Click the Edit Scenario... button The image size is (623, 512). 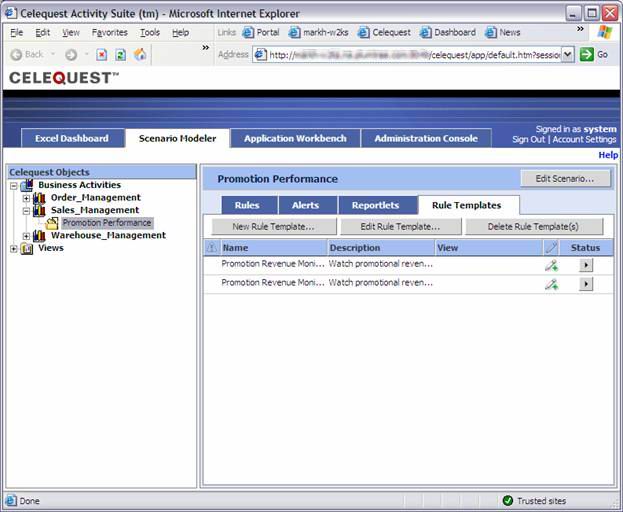(x=565, y=179)
